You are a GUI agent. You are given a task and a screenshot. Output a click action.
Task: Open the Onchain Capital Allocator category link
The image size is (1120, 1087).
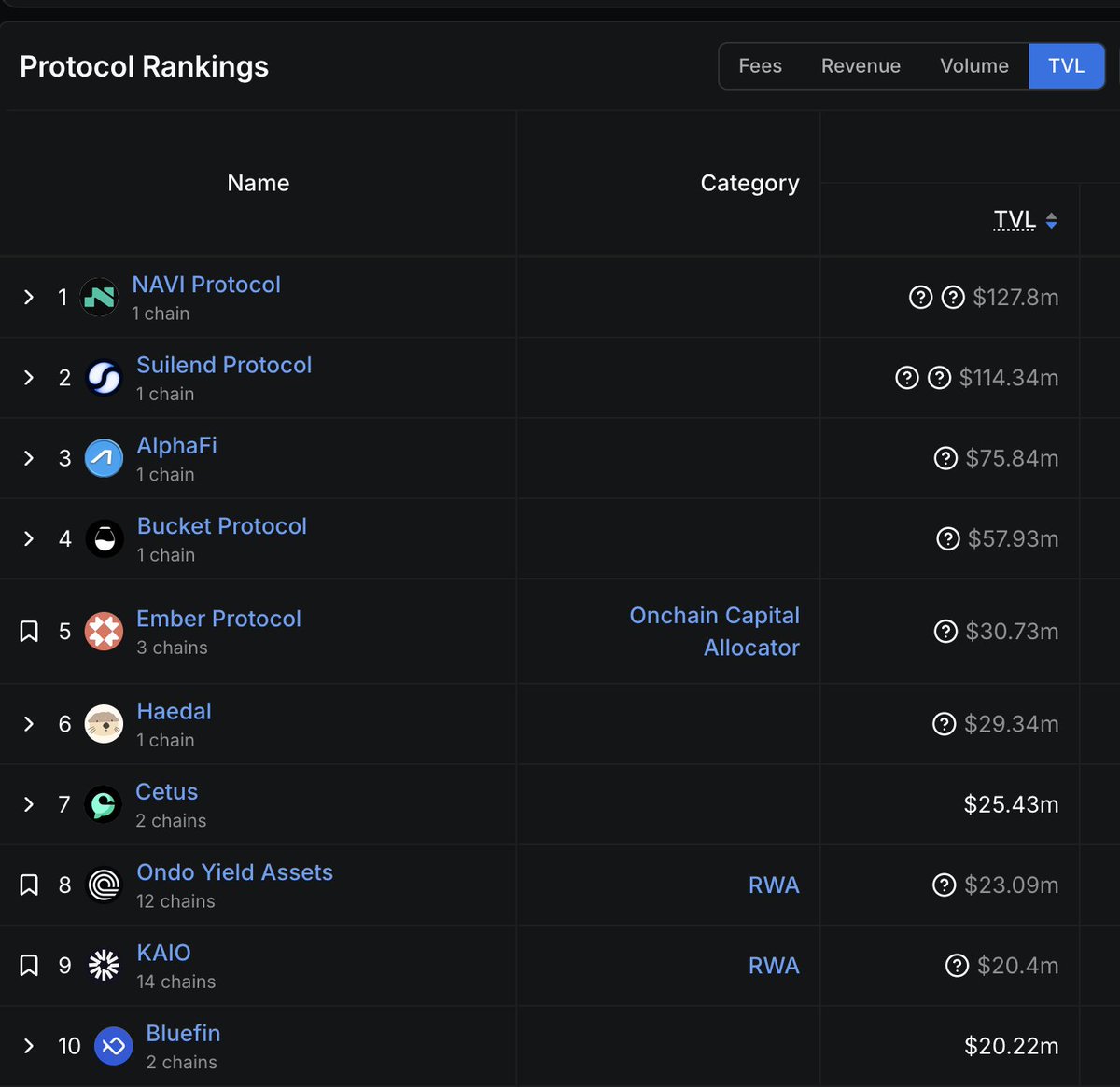point(714,632)
